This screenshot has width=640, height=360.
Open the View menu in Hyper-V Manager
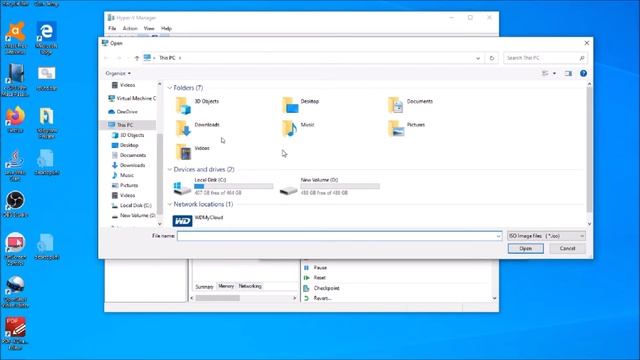[149, 29]
